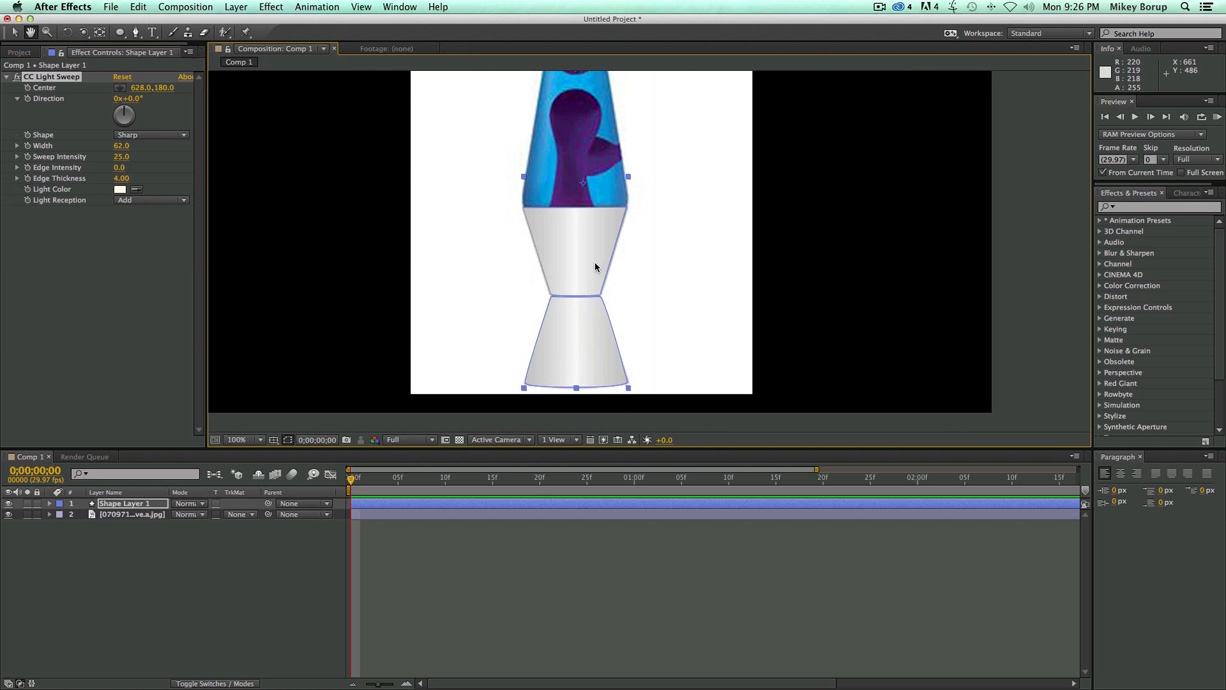
Task: Select the Eraser tool
Action: point(204,31)
